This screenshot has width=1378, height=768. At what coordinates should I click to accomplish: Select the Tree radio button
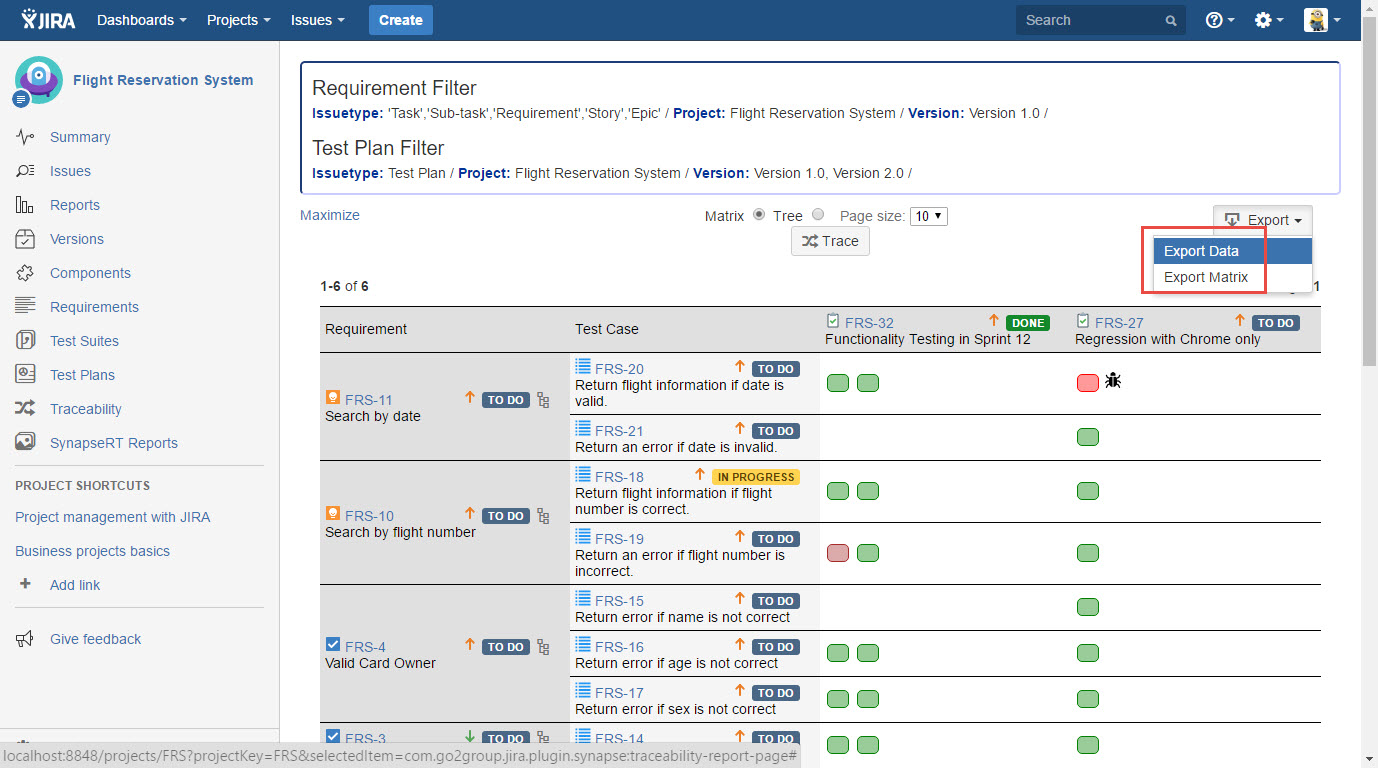tap(818, 215)
